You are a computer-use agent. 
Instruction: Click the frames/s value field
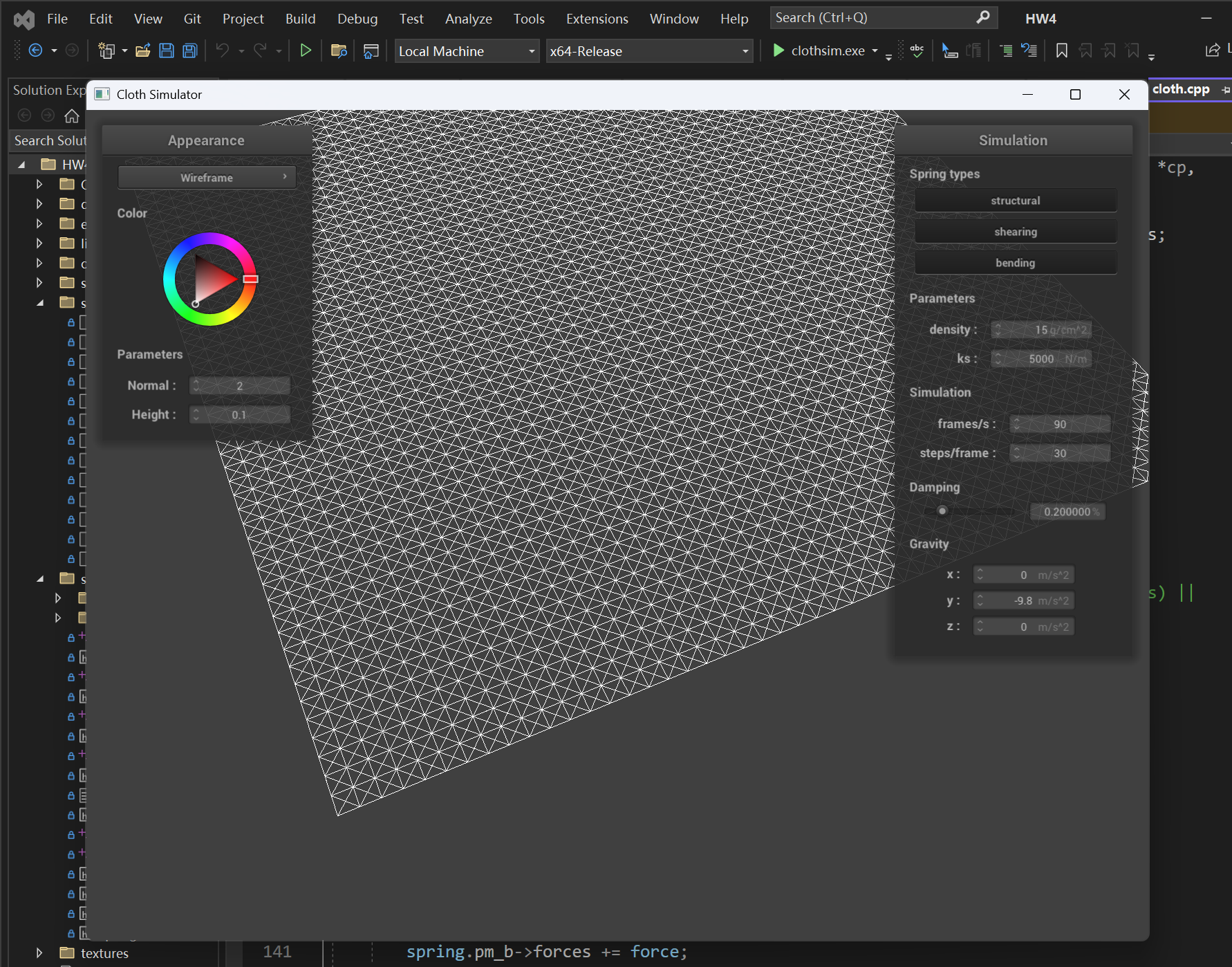point(1060,424)
